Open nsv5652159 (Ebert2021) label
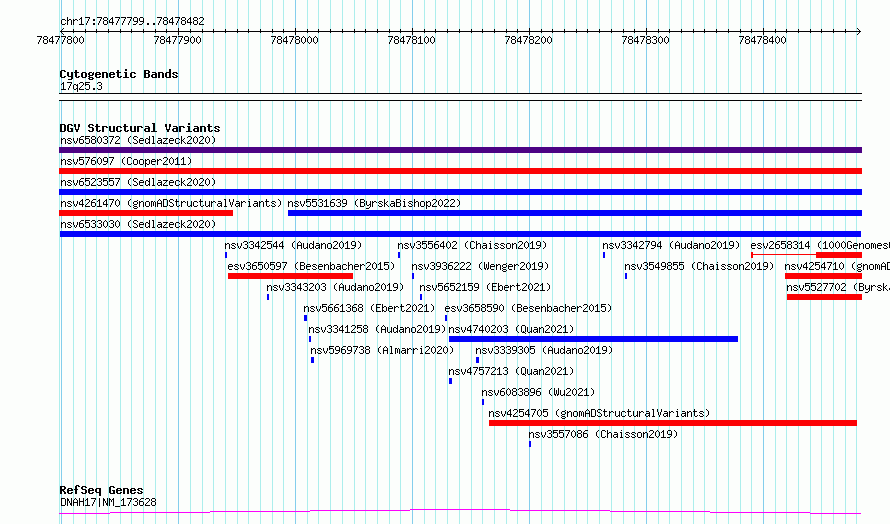 pyautogui.click(x=485, y=287)
